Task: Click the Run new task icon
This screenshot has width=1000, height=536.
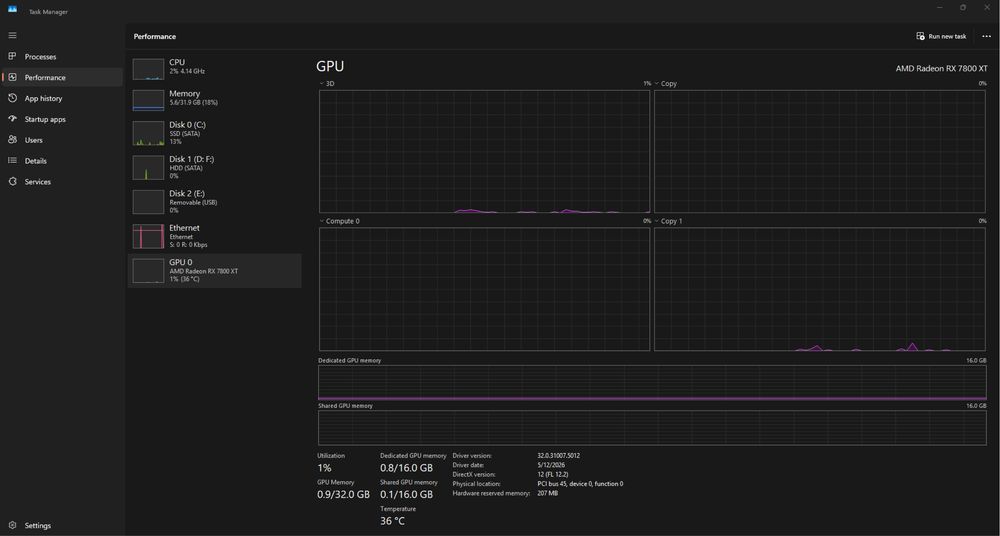Action: pyautogui.click(x=920, y=36)
